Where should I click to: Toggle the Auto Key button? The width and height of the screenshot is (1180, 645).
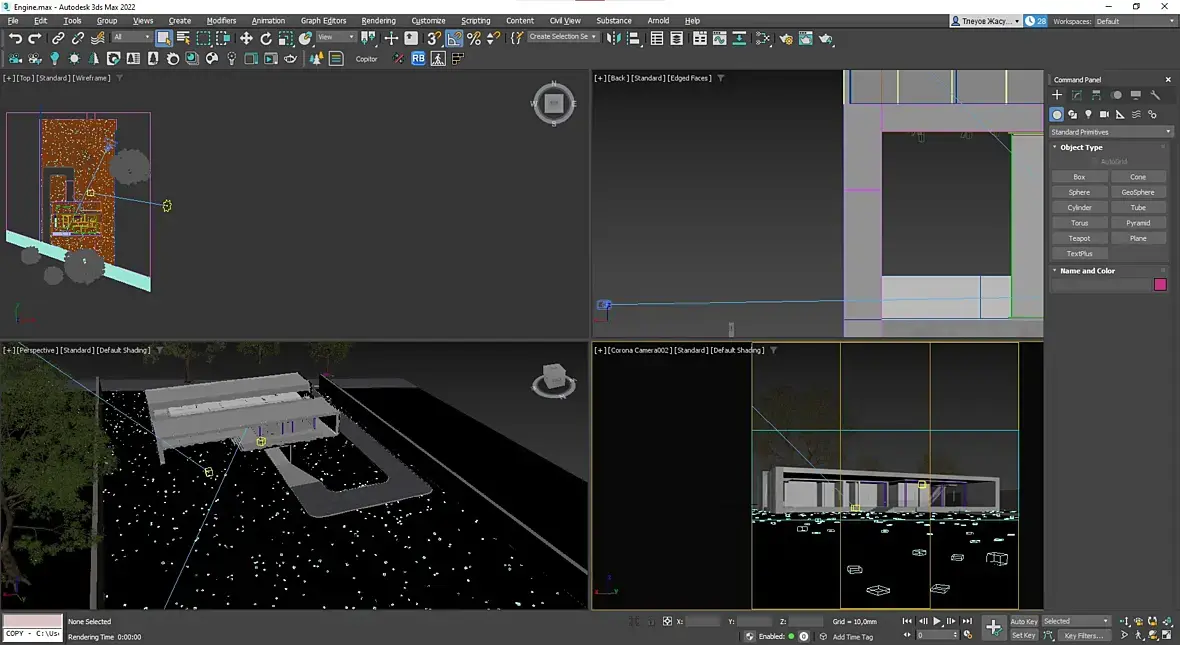coord(1023,621)
